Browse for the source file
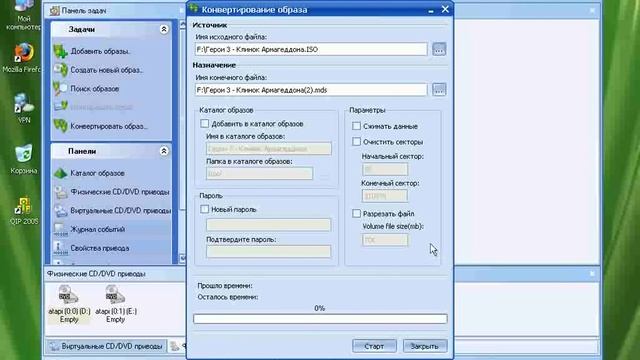This screenshot has height=360, width=640. pos(439,49)
